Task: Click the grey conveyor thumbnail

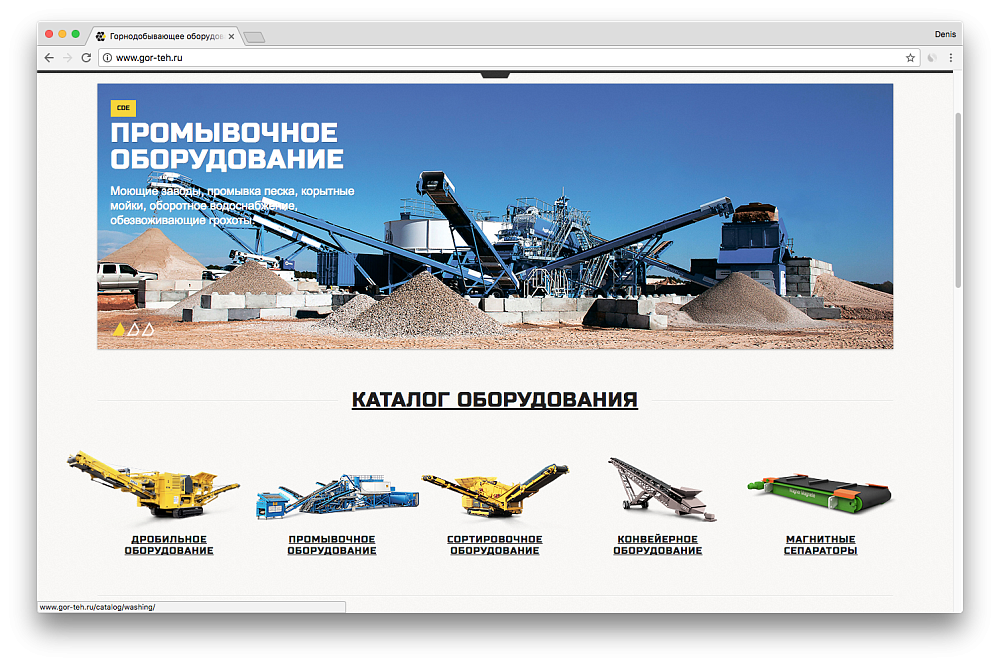Action: [x=662, y=489]
